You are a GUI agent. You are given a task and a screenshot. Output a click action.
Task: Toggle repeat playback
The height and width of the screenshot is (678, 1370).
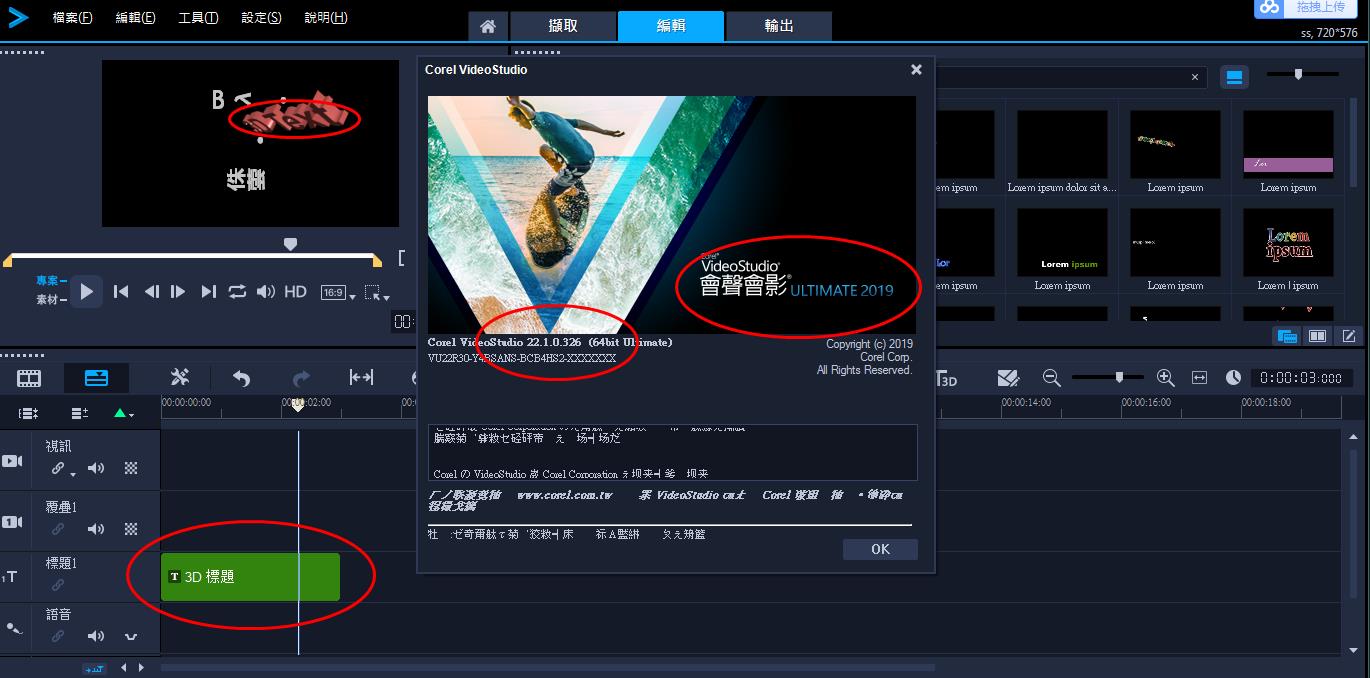pos(237,291)
